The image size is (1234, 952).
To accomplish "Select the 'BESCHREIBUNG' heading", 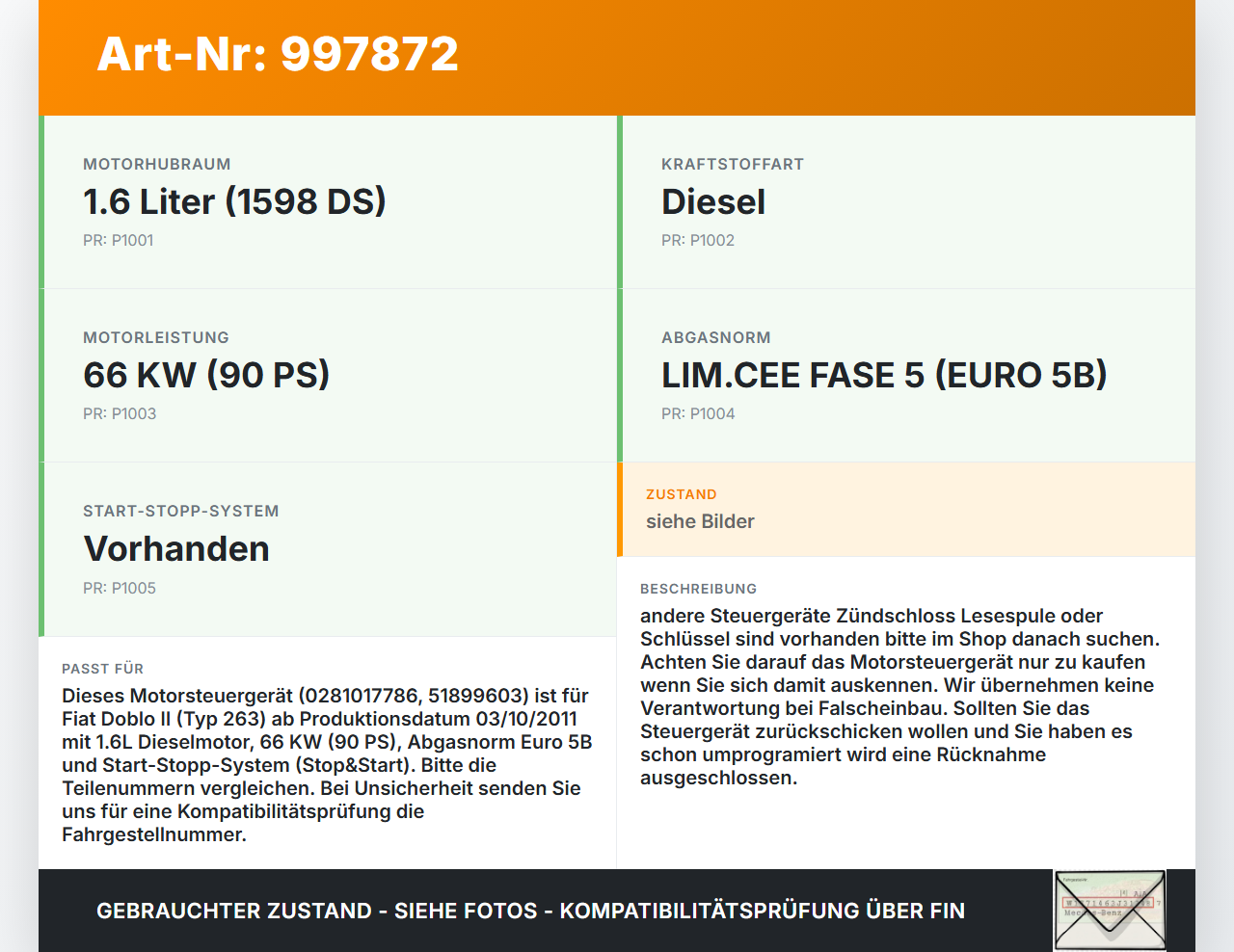I will click(699, 589).
